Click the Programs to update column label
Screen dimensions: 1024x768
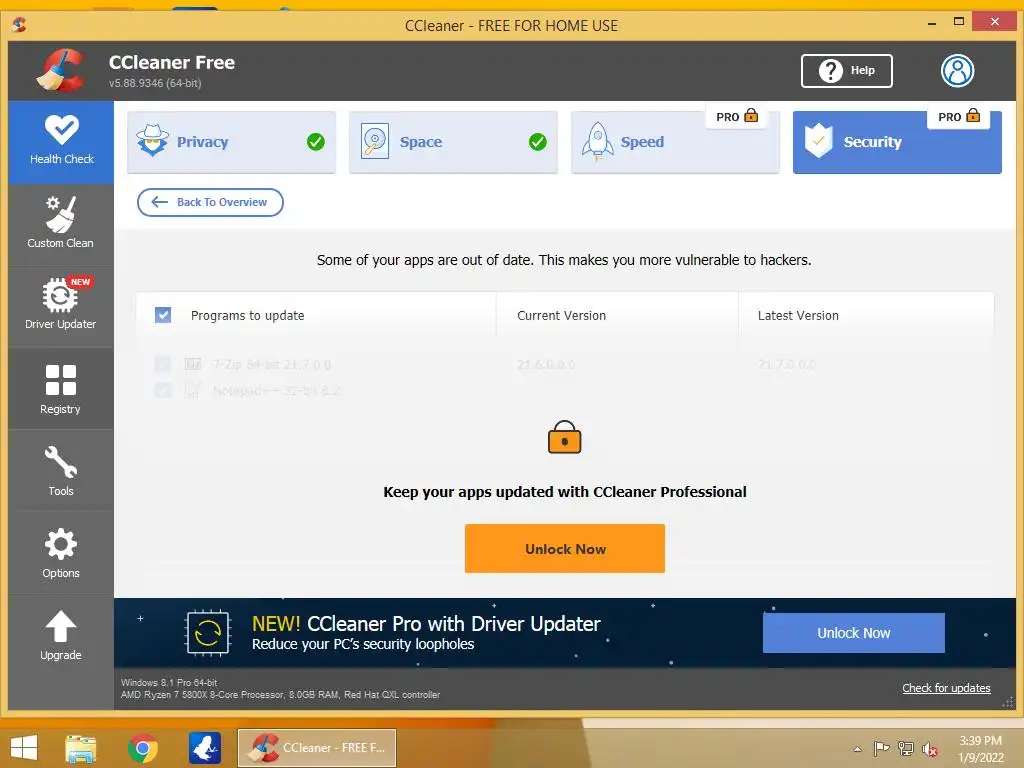[248, 315]
